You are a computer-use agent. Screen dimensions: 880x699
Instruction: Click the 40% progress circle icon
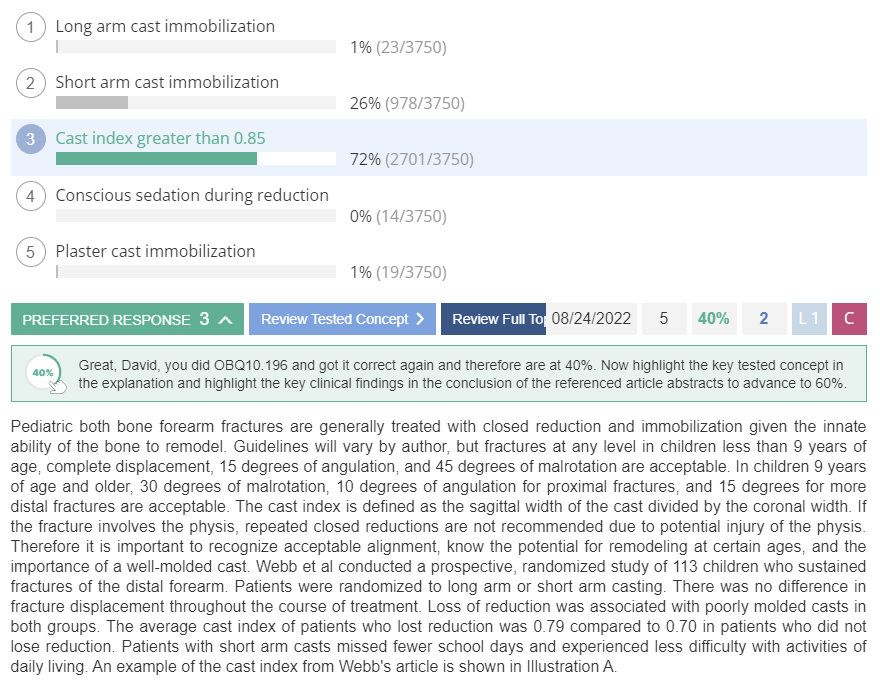coord(43,372)
